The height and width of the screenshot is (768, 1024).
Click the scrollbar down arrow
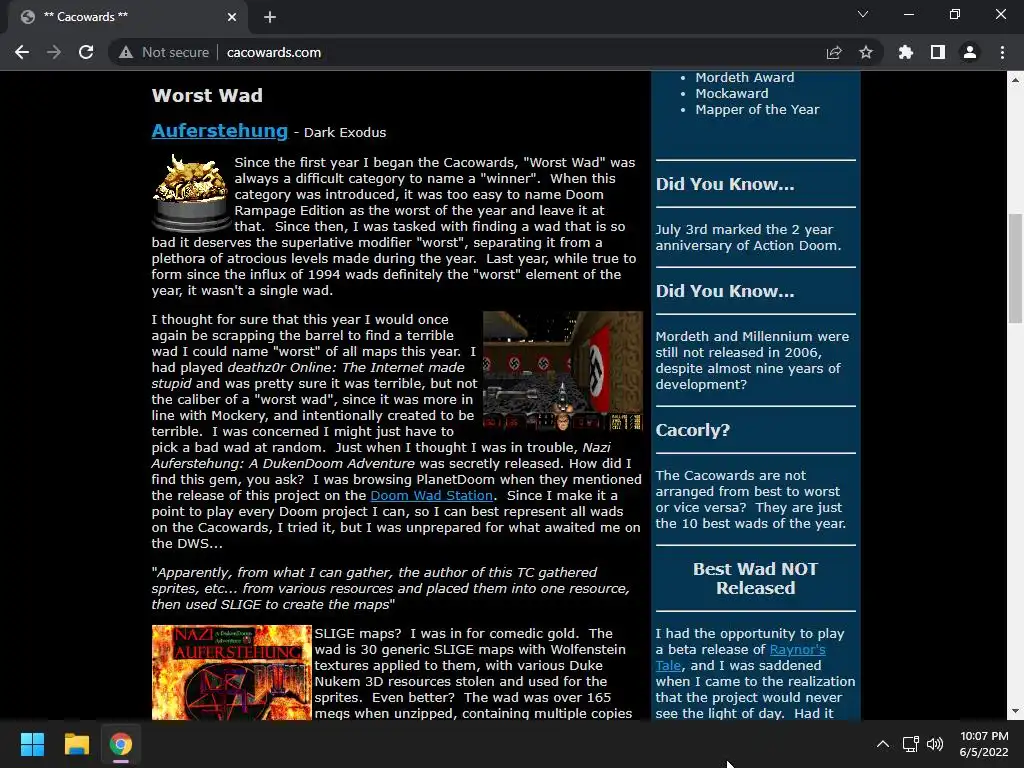pyautogui.click(x=1015, y=711)
